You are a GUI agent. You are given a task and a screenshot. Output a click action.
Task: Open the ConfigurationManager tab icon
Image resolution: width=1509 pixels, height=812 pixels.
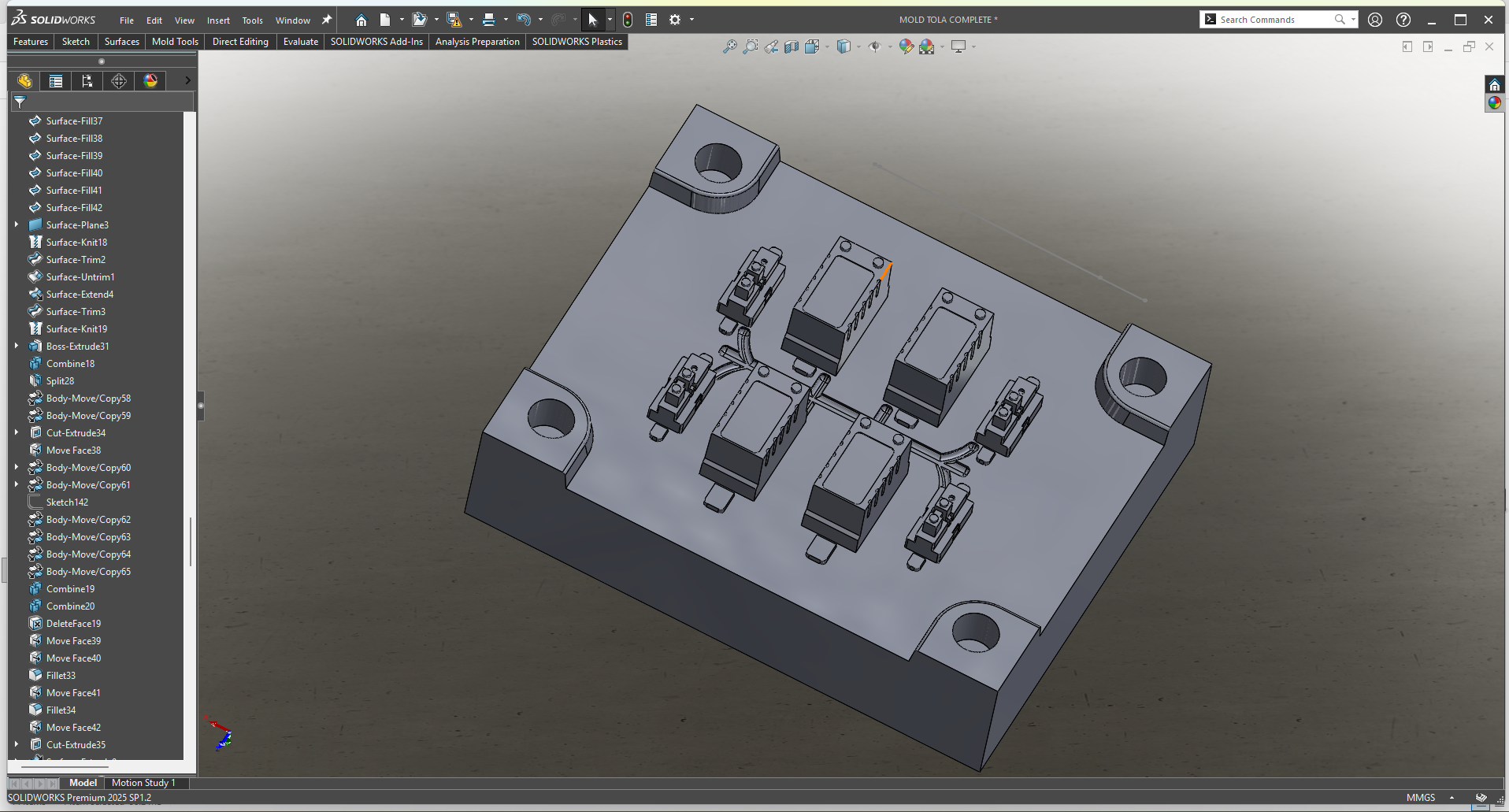[87, 81]
